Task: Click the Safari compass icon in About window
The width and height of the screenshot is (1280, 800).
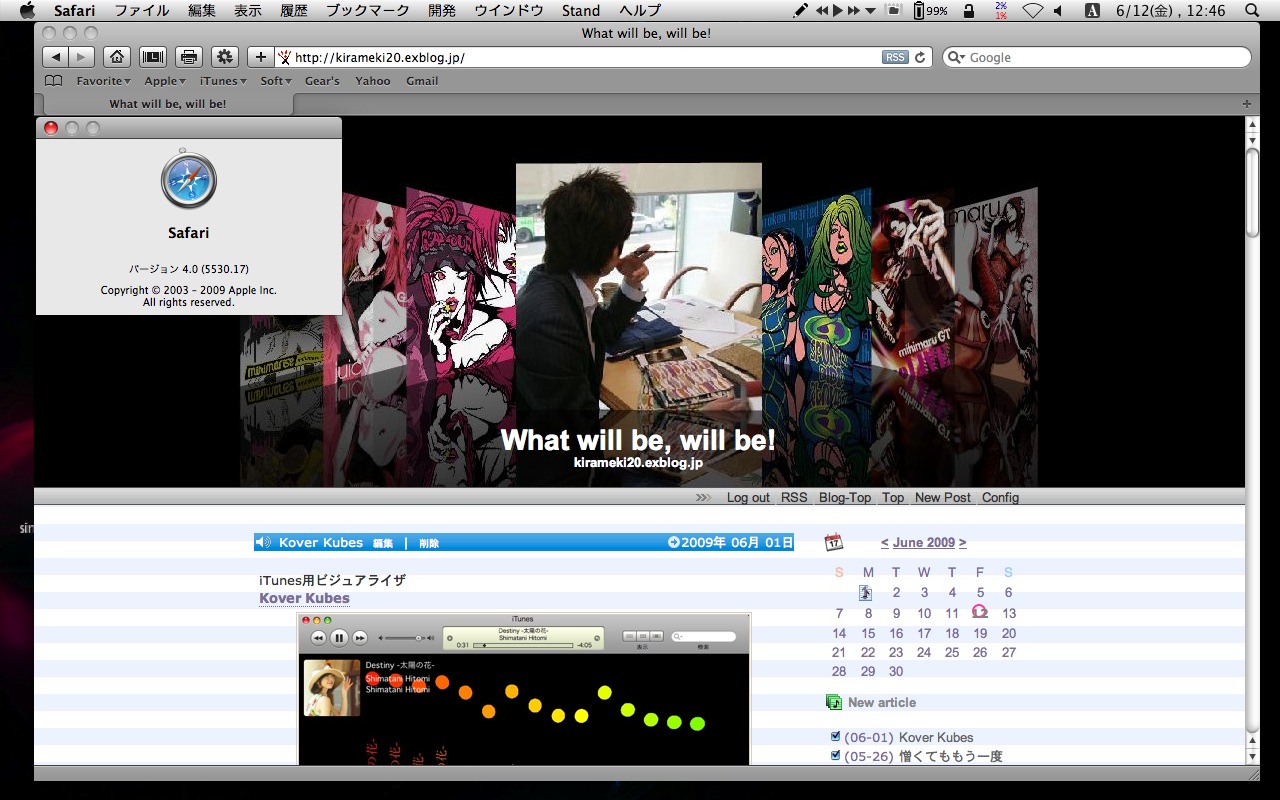Action: coord(188,180)
